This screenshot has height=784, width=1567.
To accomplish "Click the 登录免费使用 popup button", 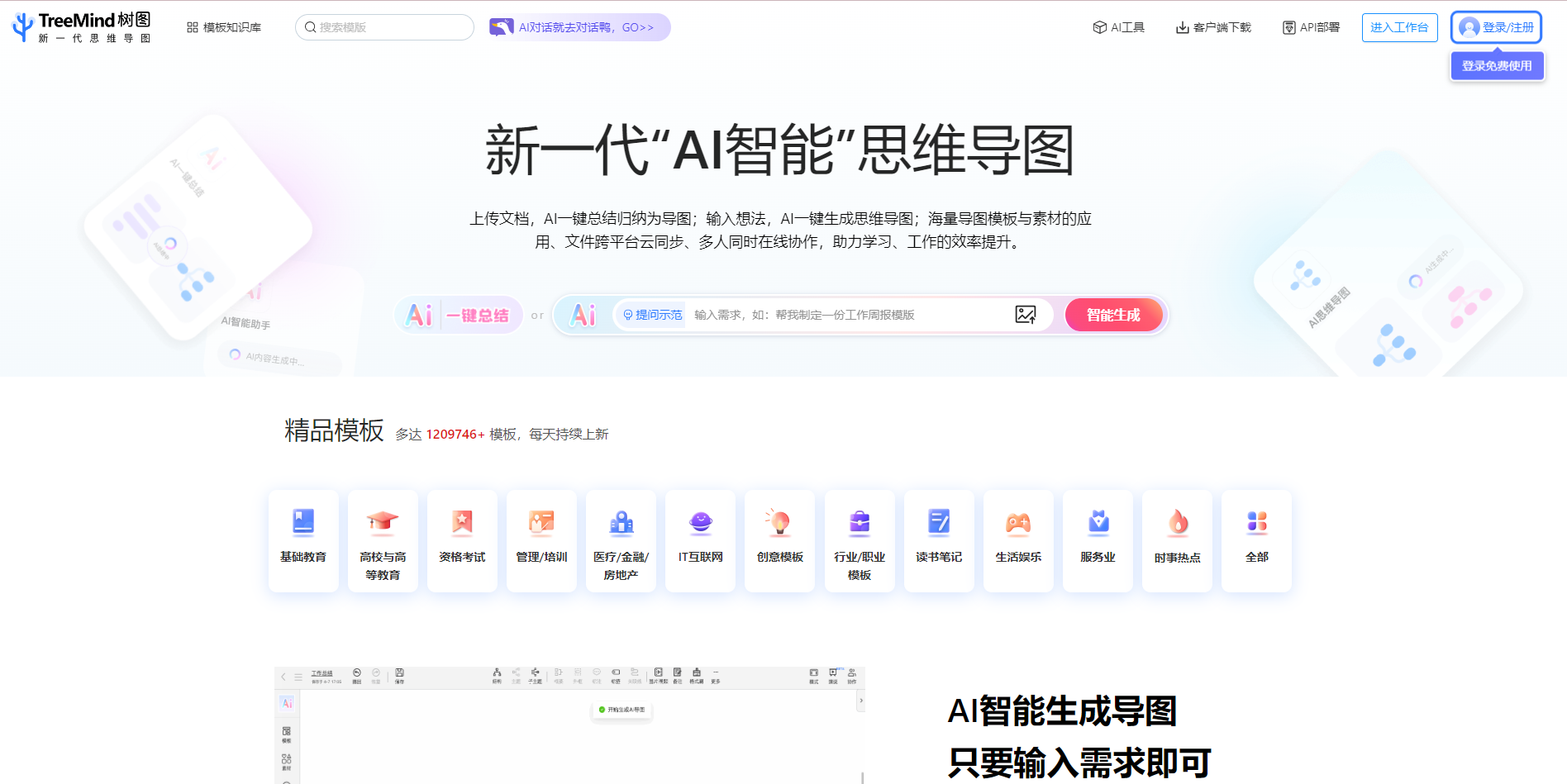I will 1496,65.
